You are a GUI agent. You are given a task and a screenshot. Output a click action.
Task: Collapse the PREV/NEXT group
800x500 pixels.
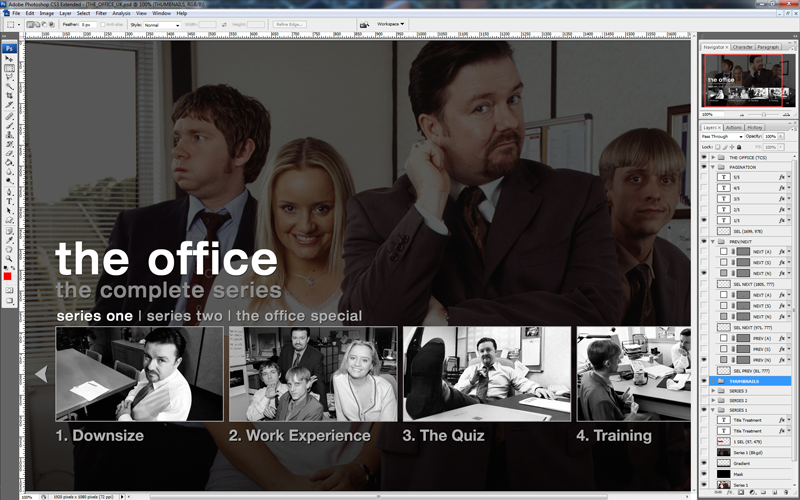[713, 241]
